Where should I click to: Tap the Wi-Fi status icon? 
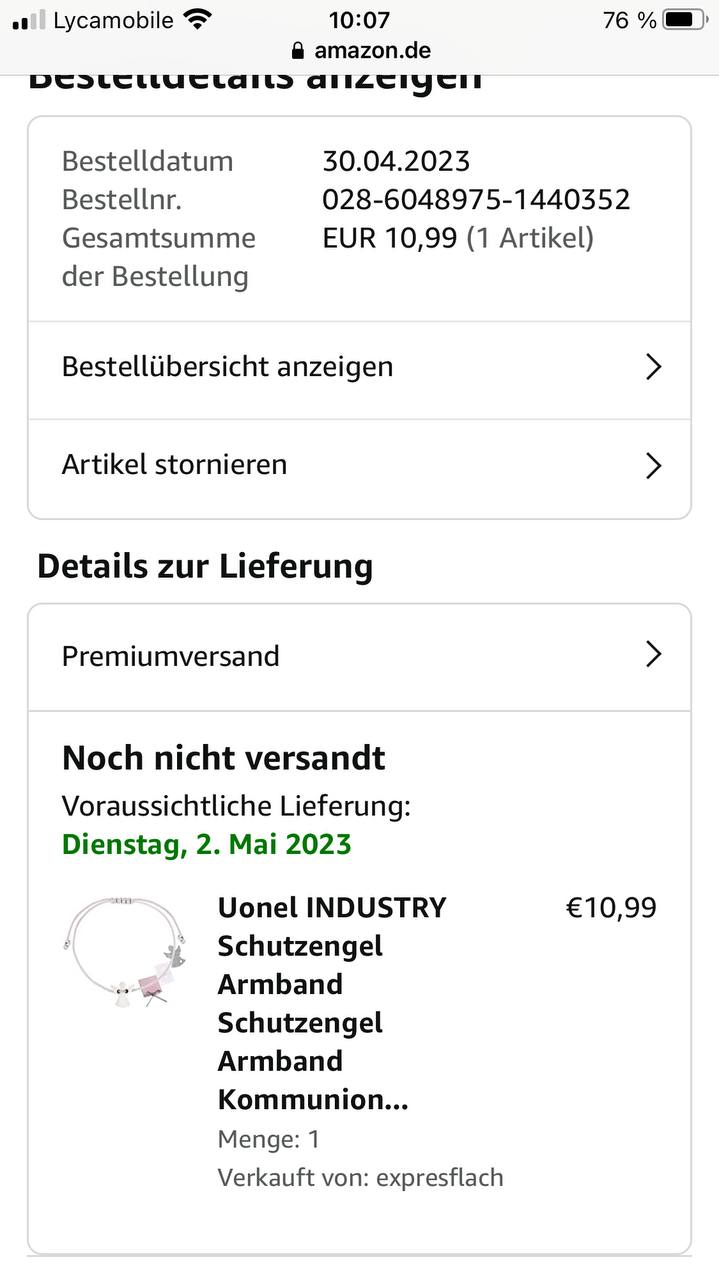[x=199, y=19]
